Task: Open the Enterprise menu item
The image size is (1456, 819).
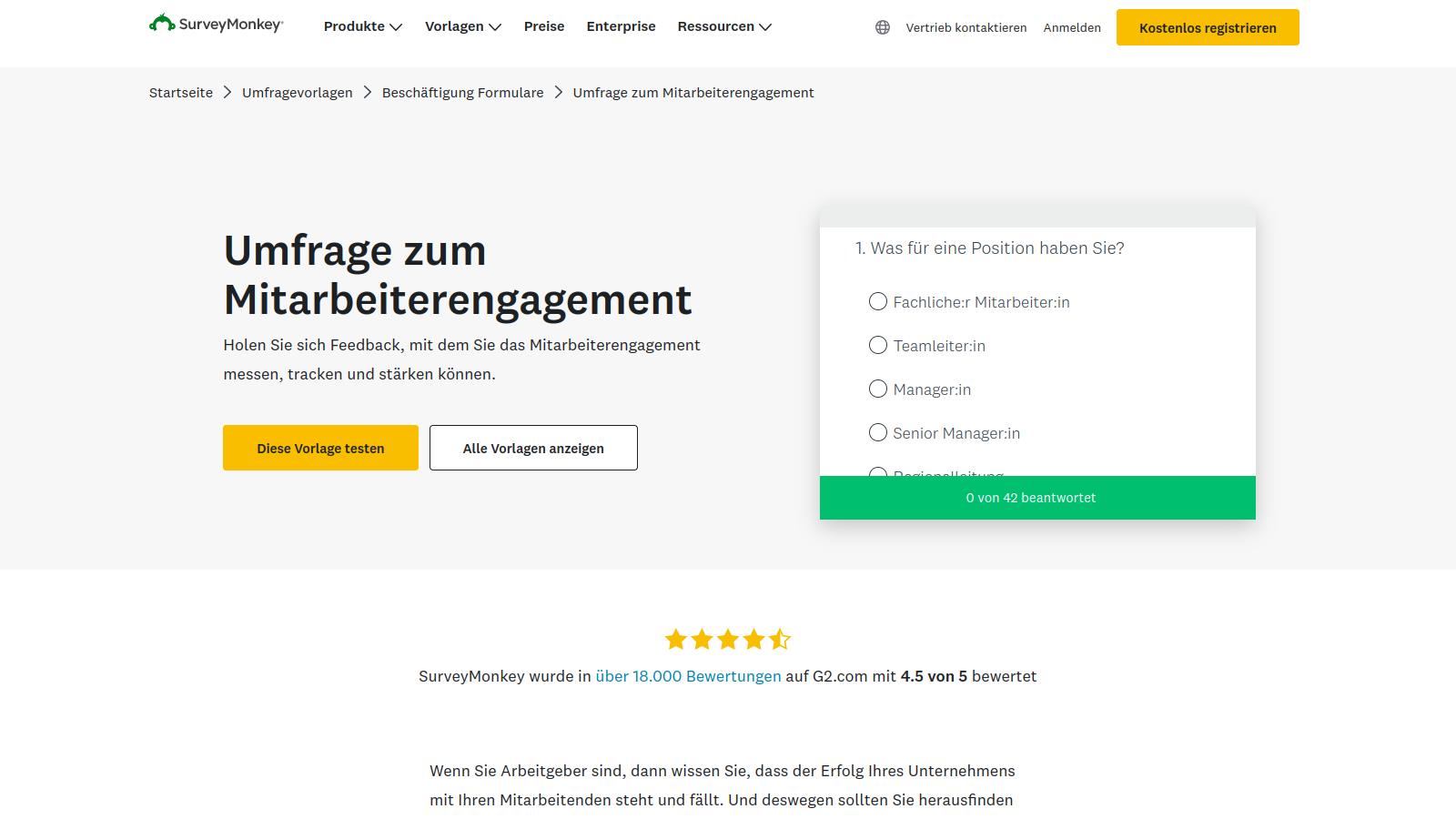Action: 621,26
